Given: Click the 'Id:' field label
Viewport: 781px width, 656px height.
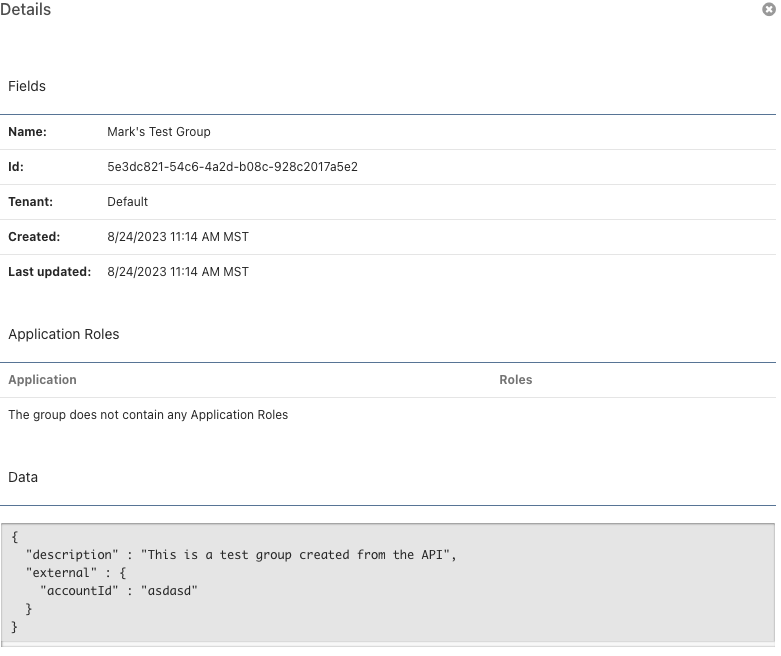Looking at the screenshot, I should (16, 167).
